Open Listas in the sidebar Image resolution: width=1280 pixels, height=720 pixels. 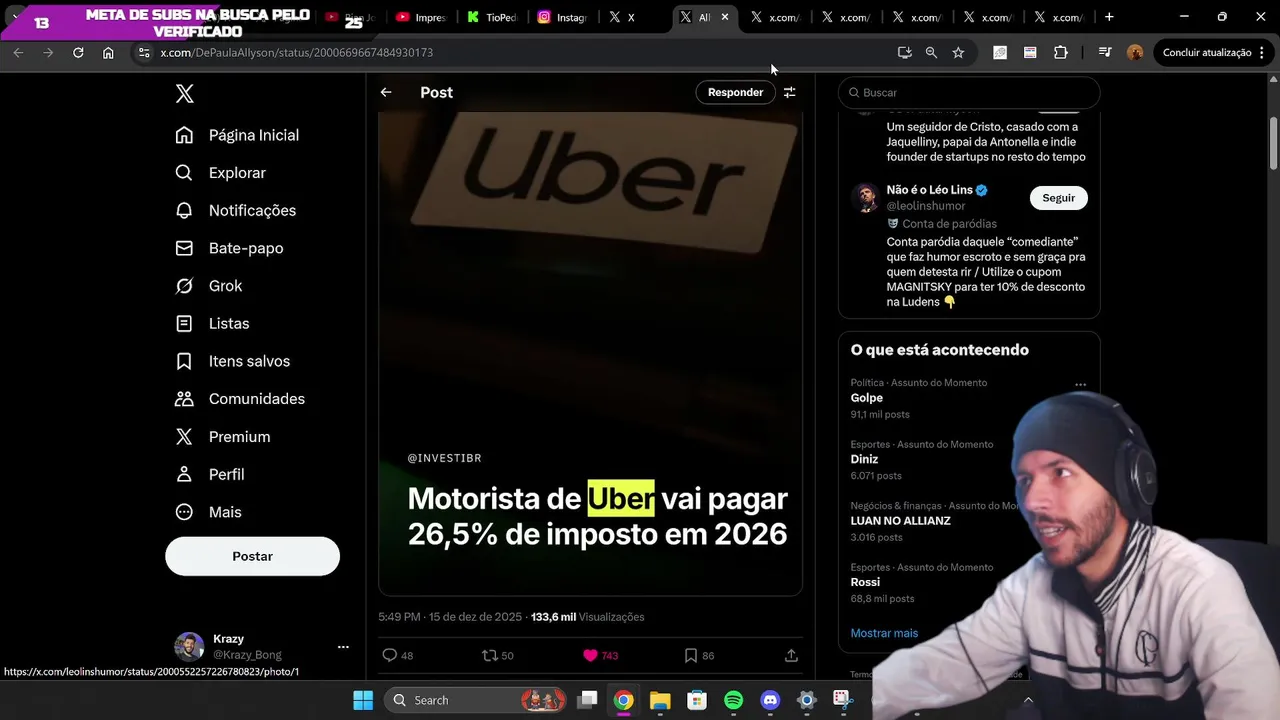[x=212, y=324]
